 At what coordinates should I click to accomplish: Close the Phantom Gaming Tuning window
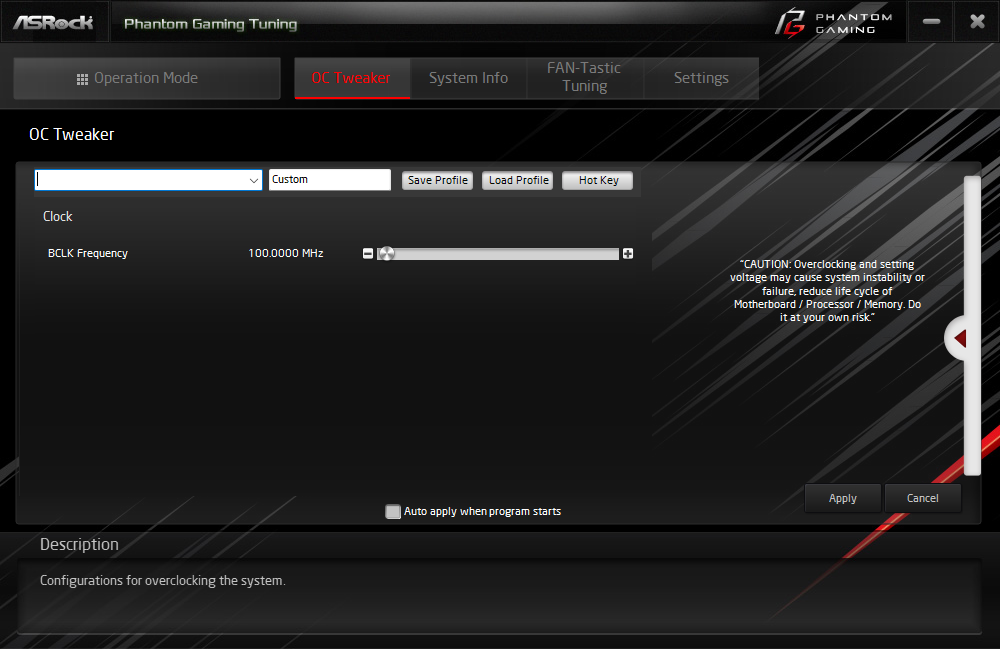(977, 22)
